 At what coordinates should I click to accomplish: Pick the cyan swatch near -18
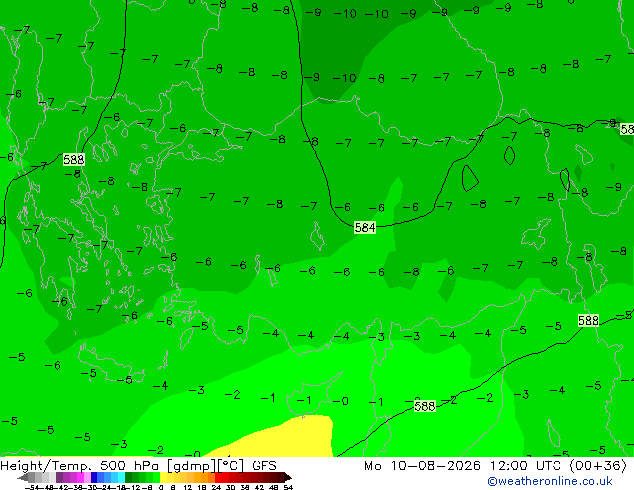tap(121, 477)
